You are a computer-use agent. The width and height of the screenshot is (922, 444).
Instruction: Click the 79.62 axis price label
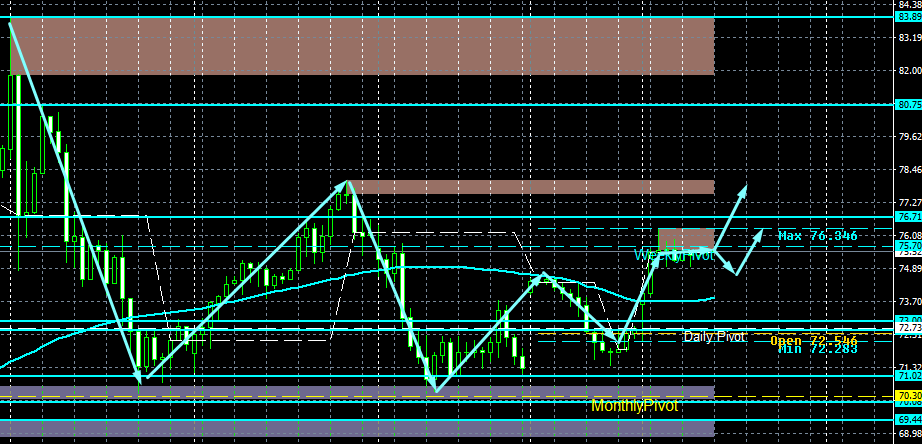pos(909,136)
